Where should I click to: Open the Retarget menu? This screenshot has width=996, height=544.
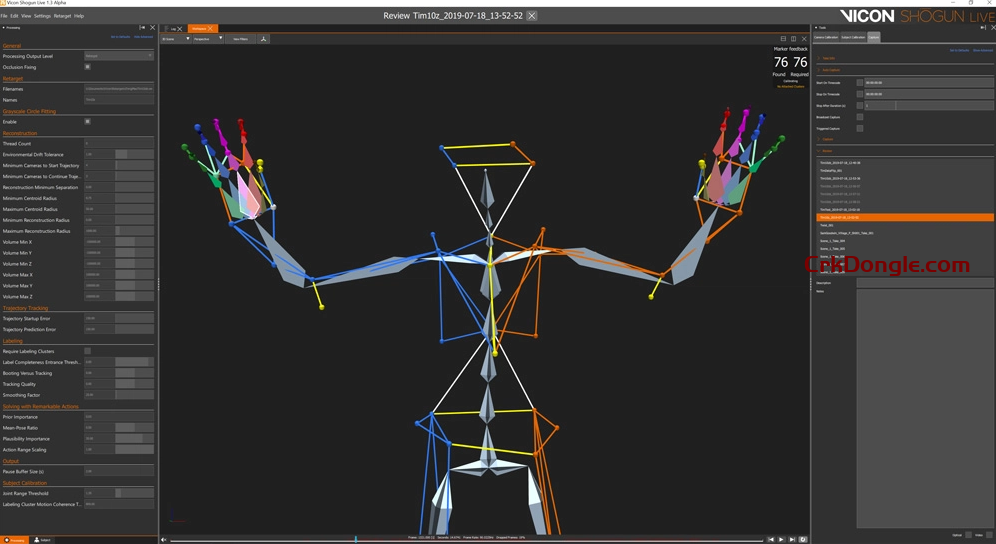[x=62, y=16]
